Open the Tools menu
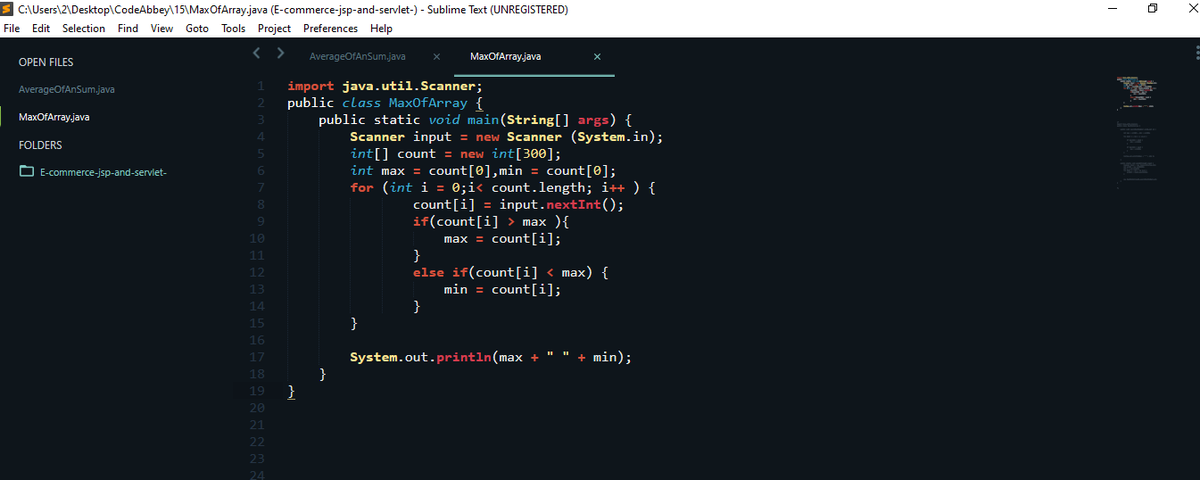This screenshot has width=1200, height=480. (233, 28)
